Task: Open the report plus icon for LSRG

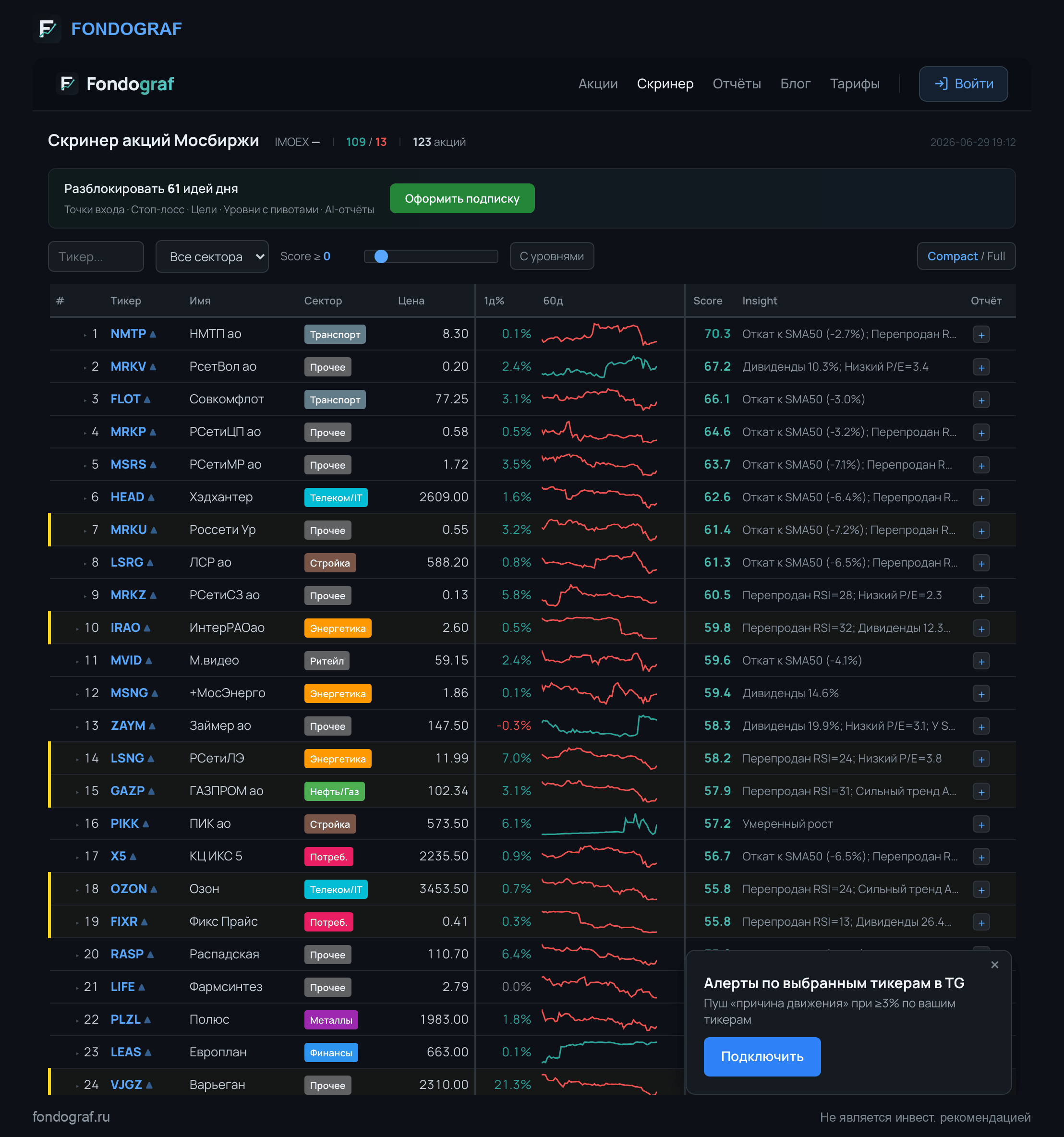Action: tap(981, 563)
